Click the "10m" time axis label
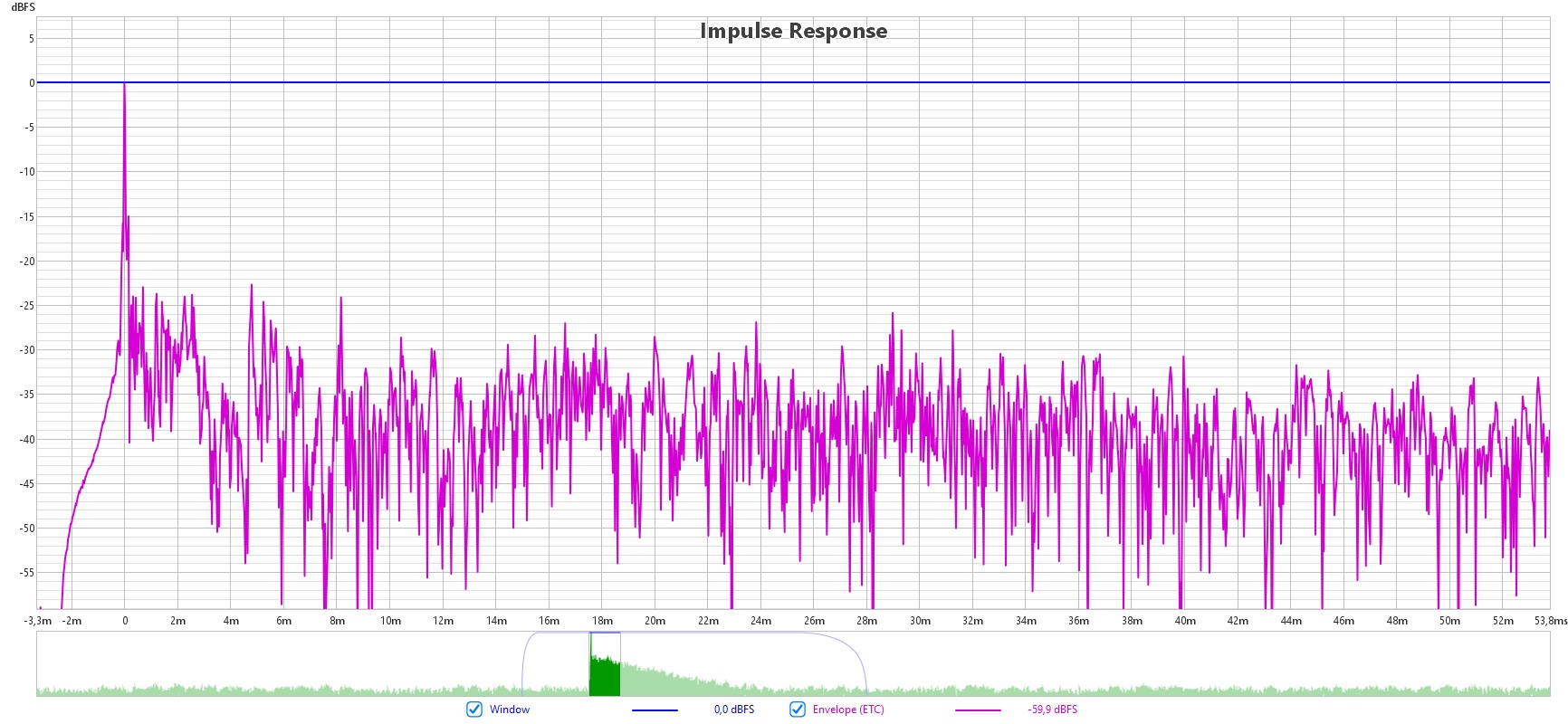This screenshot has width=1568, height=724. (390, 621)
